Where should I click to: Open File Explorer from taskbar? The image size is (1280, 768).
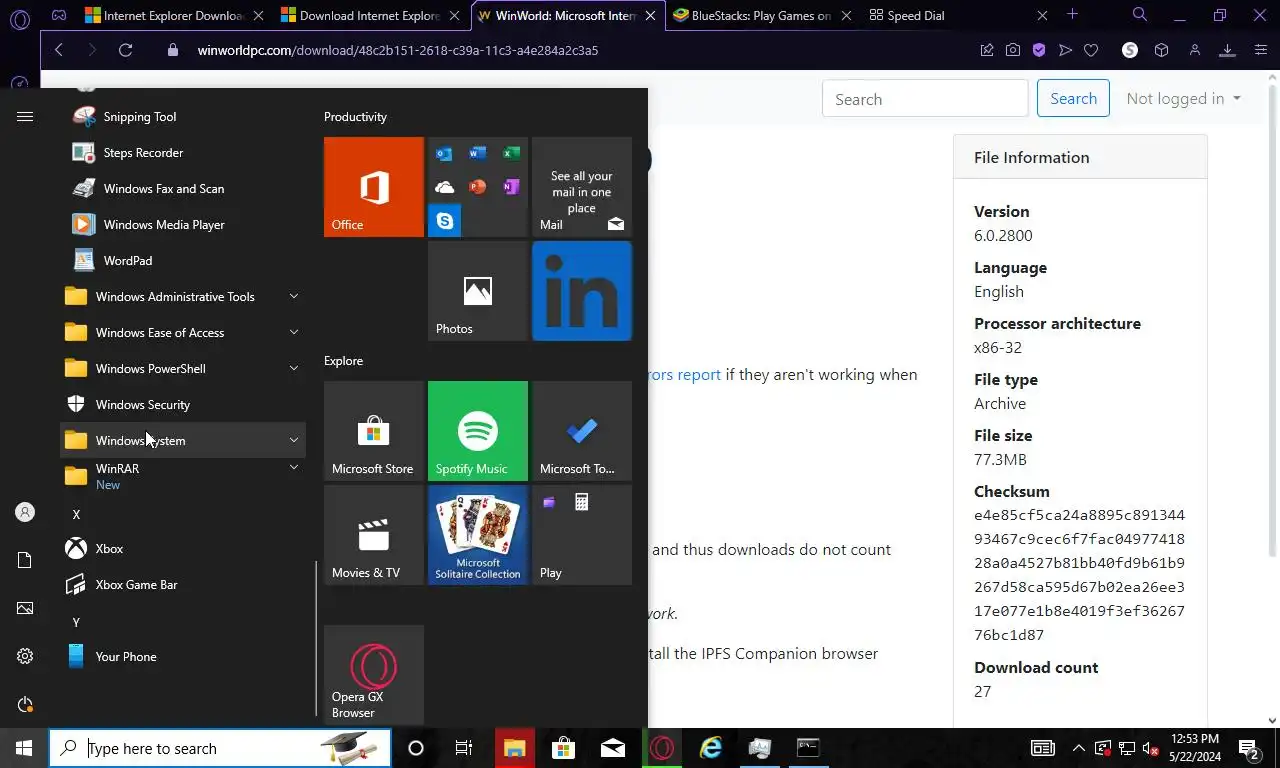(514, 748)
